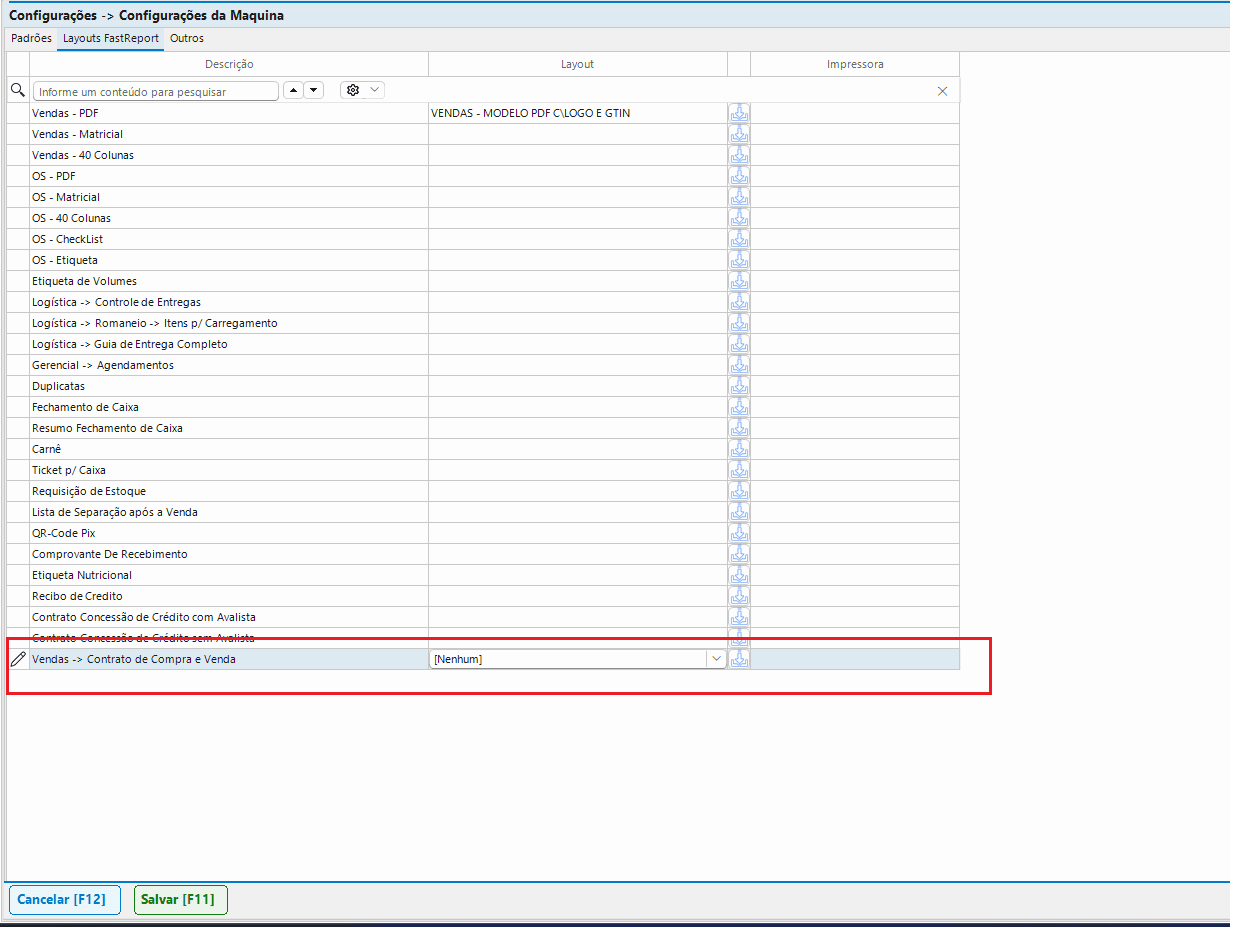Switch to the Padrões tab
The image size is (1235, 927).
point(31,38)
